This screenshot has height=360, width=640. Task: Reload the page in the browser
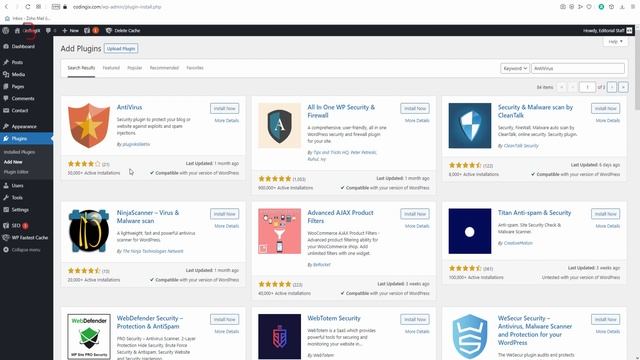27,7
